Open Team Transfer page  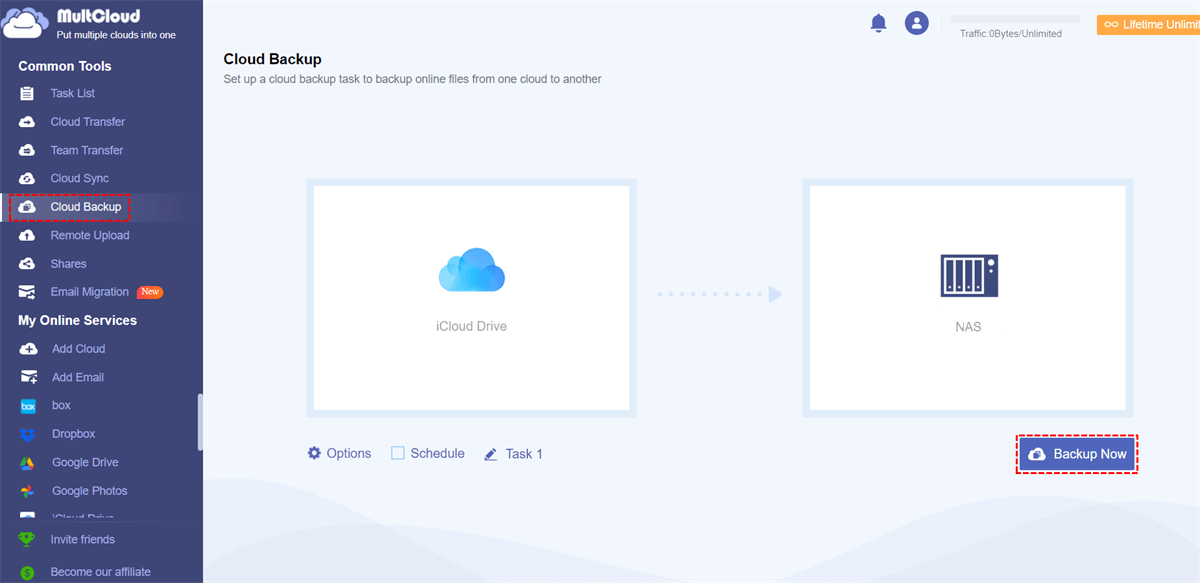click(87, 150)
